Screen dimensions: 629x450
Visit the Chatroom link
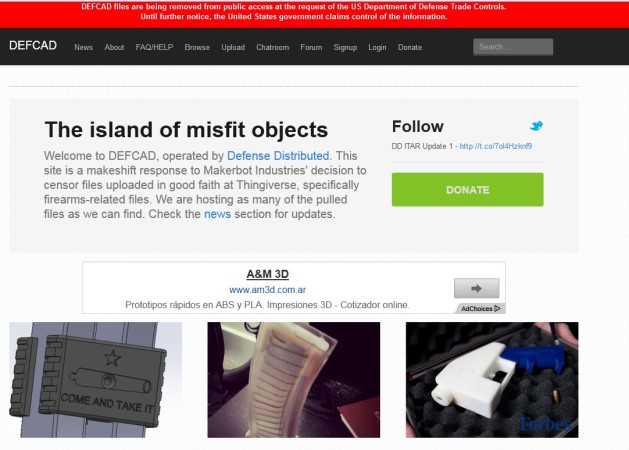273,47
